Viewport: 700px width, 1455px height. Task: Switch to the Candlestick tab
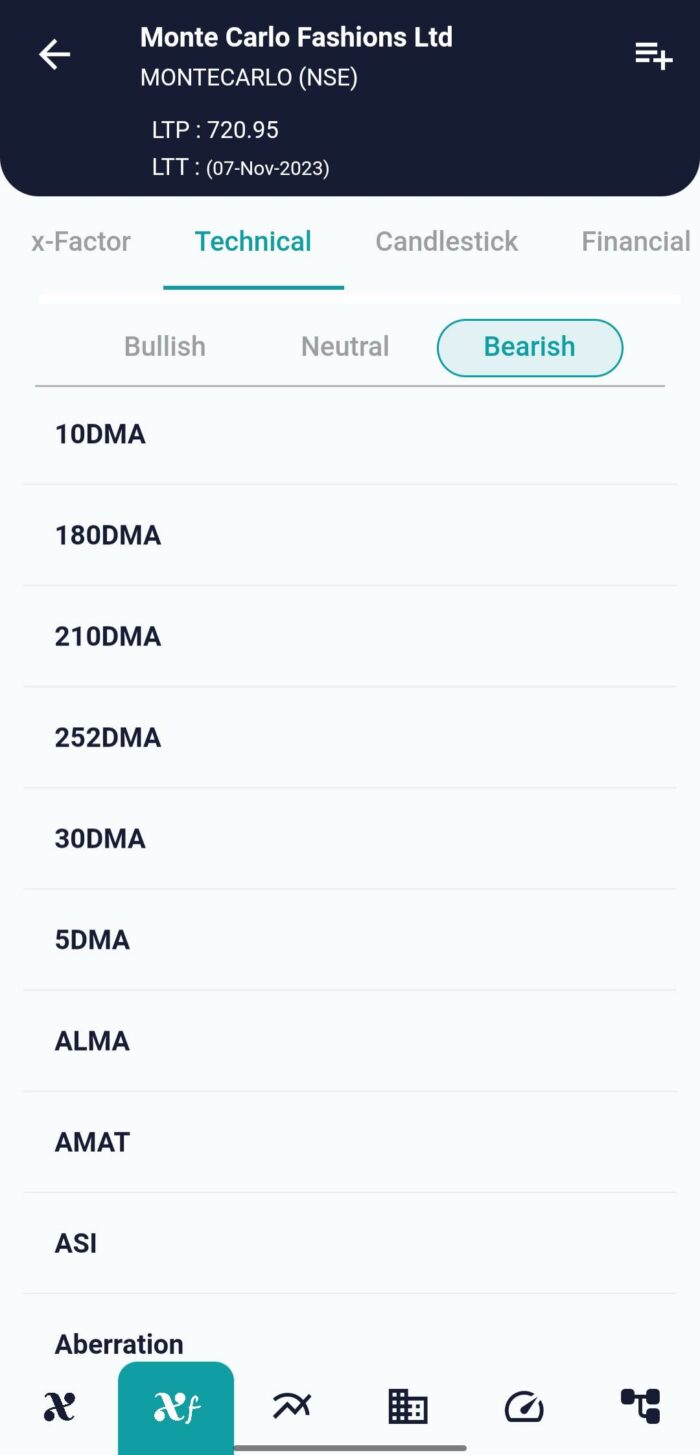point(447,242)
